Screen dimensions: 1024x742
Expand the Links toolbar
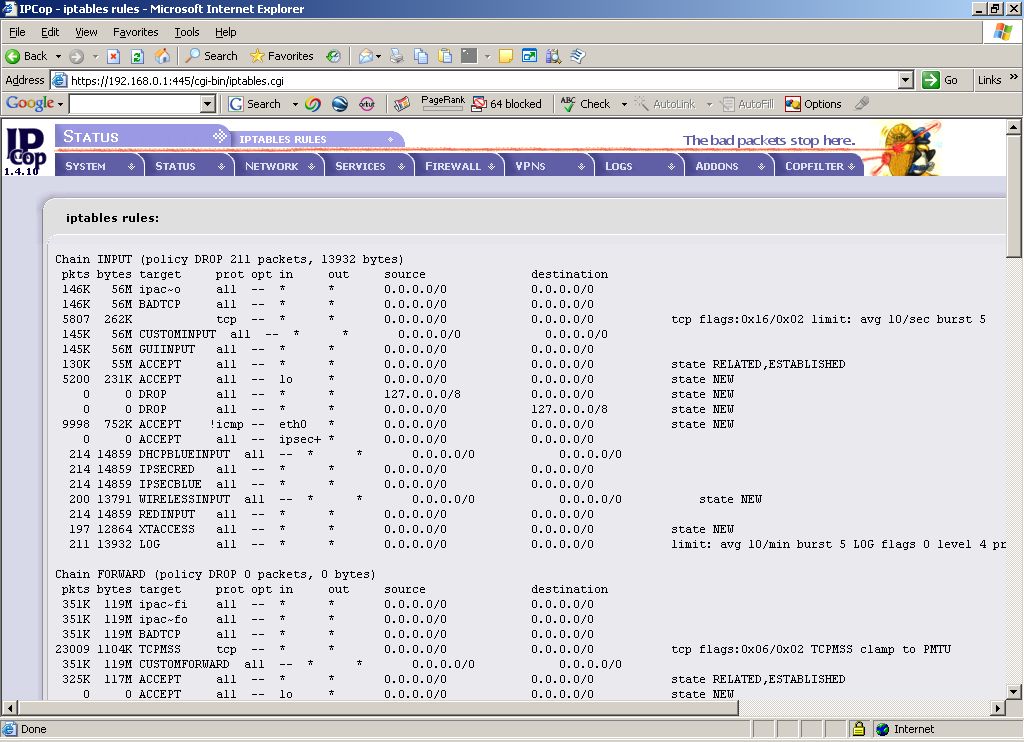tap(1014, 77)
